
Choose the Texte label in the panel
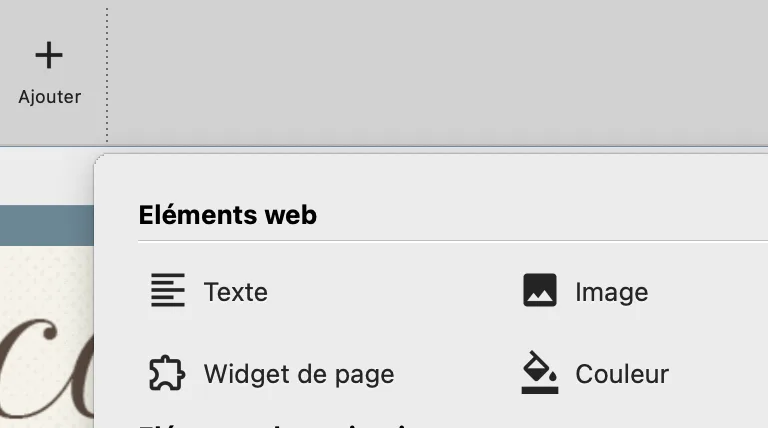pos(235,292)
